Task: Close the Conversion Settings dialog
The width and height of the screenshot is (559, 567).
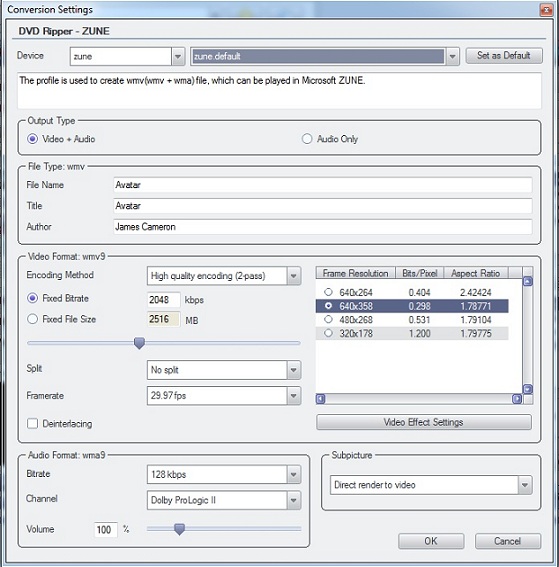Action: [546, 9]
